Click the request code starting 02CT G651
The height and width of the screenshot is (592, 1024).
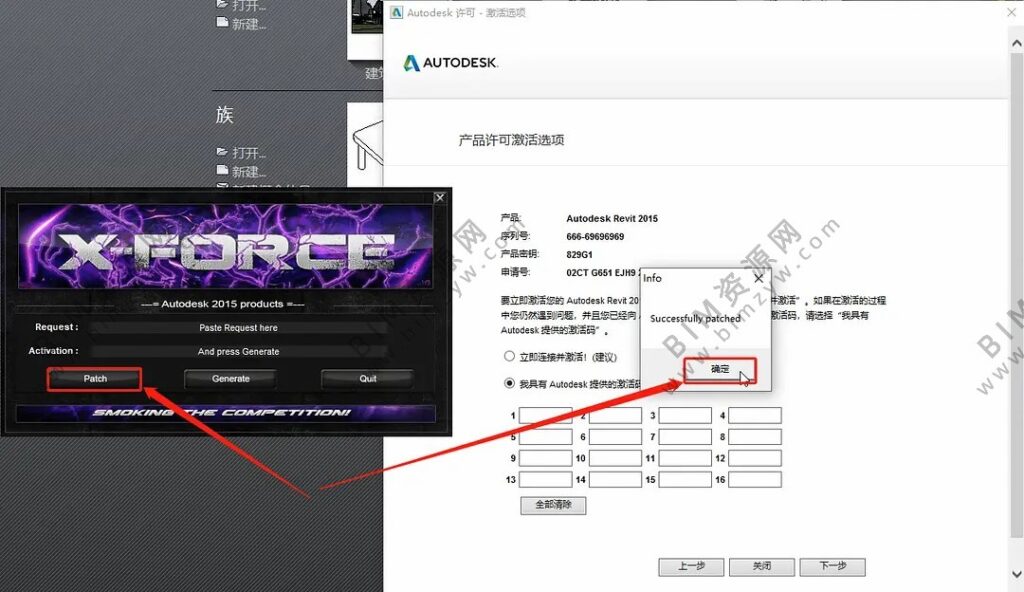coord(602,272)
